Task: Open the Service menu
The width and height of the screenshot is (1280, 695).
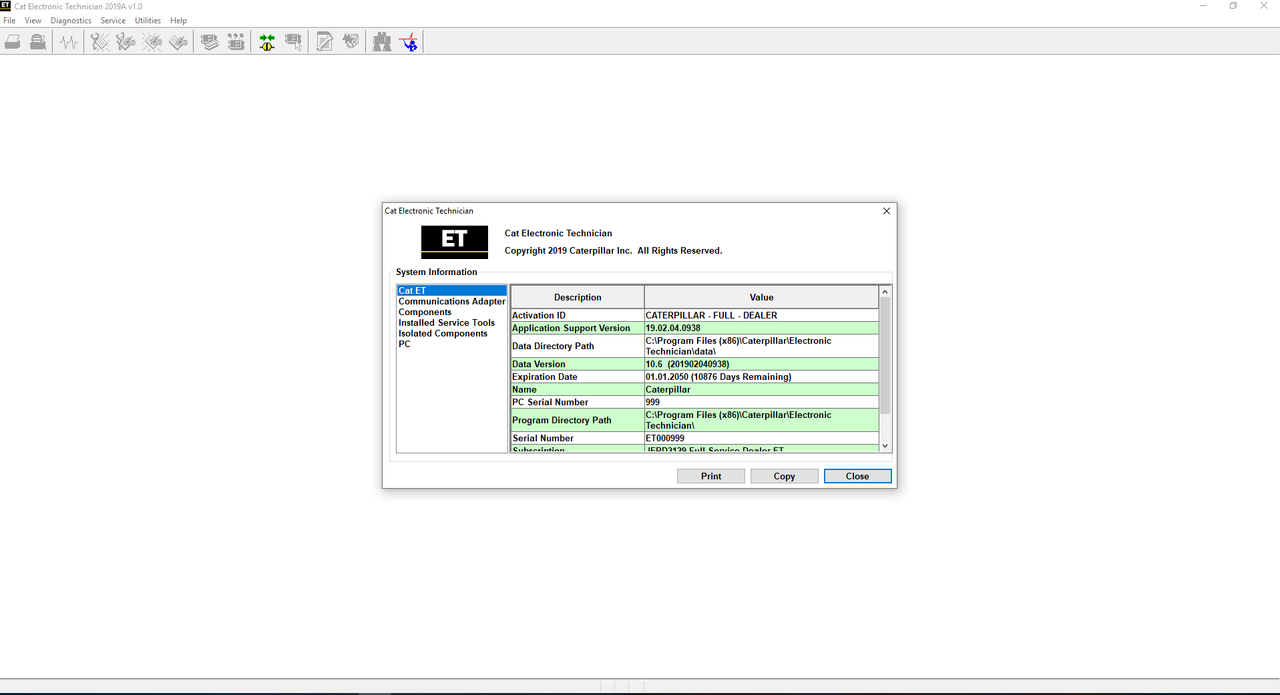Action: pyautogui.click(x=113, y=20)
